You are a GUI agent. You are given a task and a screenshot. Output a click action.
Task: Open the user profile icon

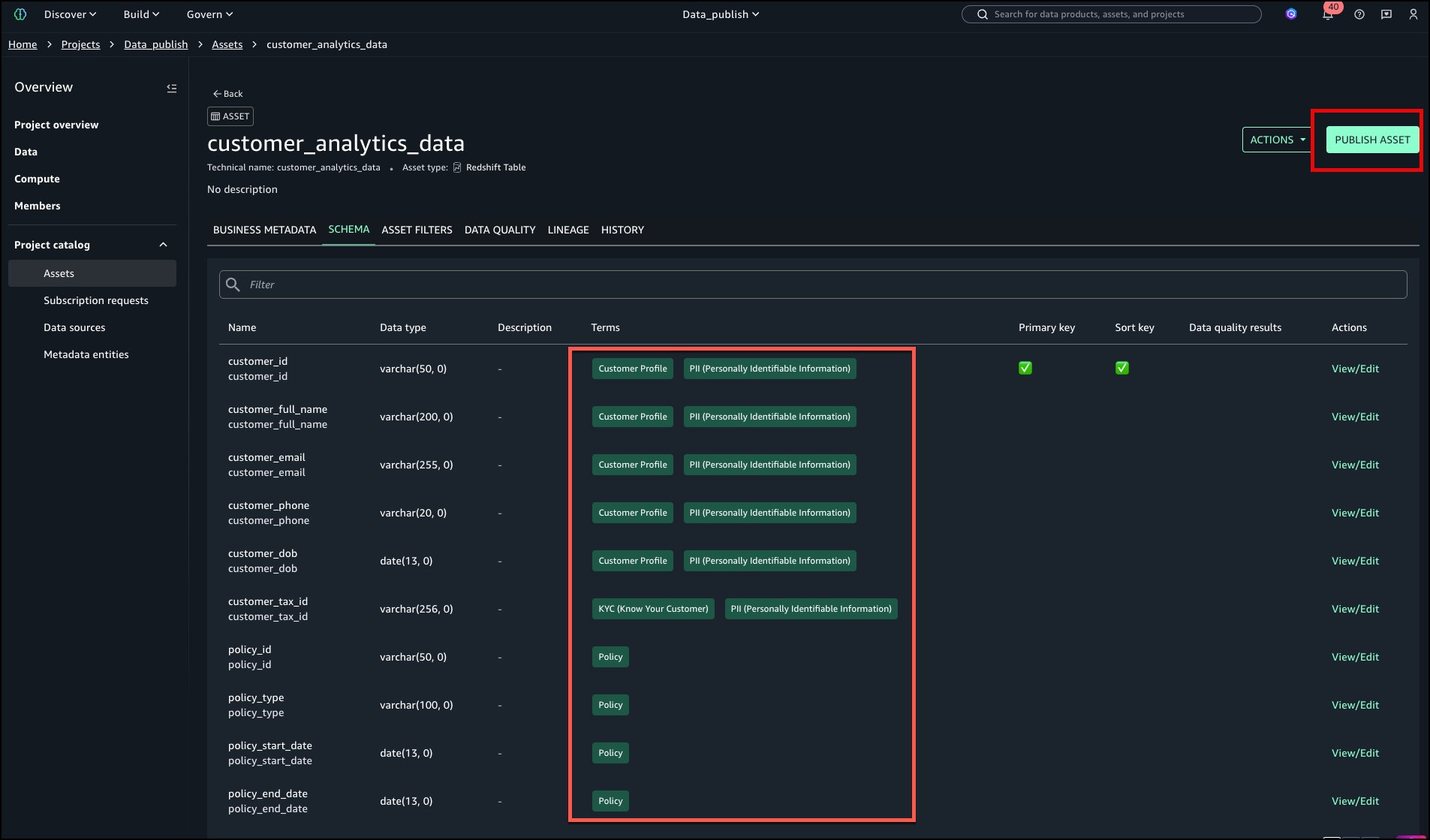tap(1413, 14)
